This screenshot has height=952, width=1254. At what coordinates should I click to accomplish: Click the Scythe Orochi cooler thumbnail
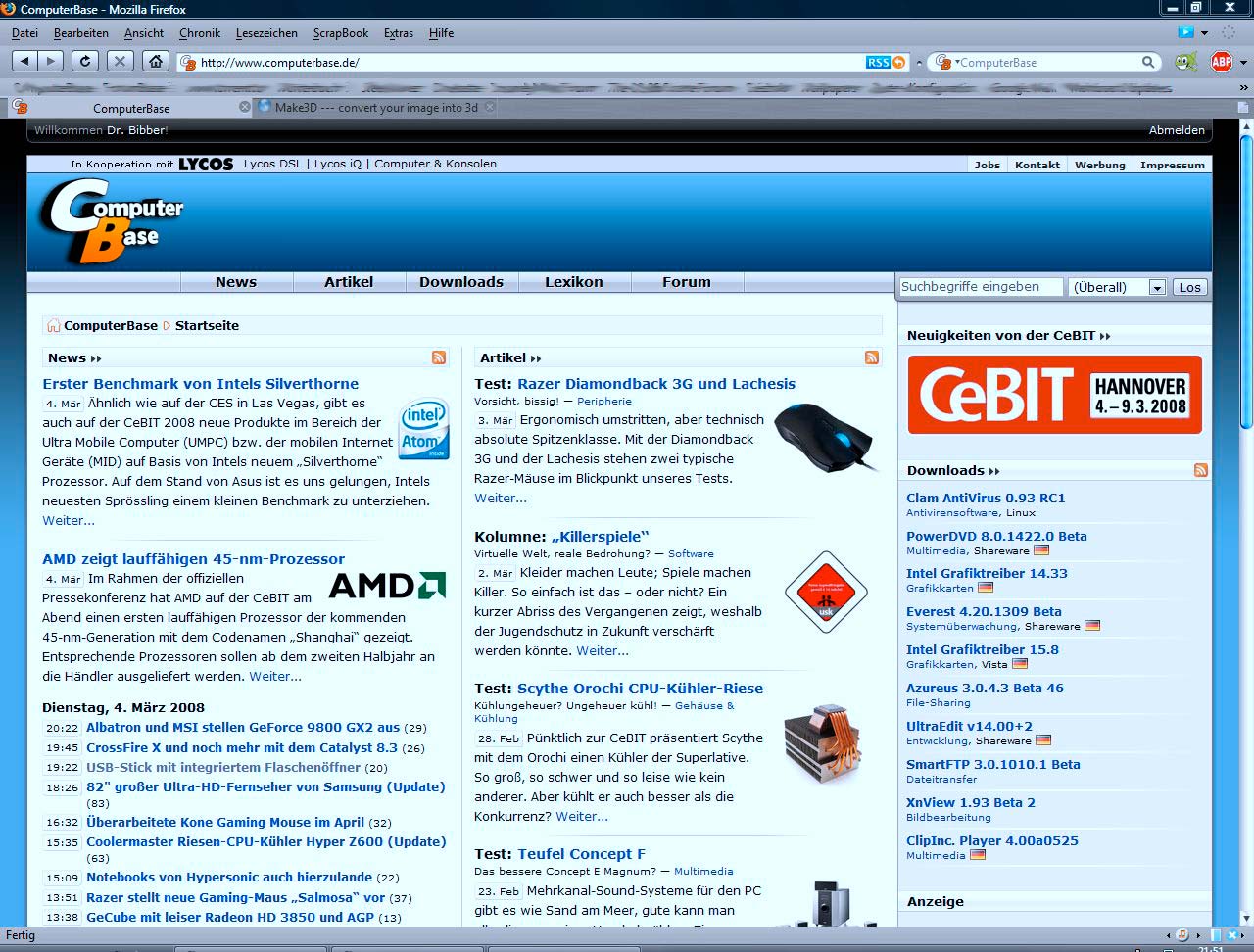(x=822, y=742)
